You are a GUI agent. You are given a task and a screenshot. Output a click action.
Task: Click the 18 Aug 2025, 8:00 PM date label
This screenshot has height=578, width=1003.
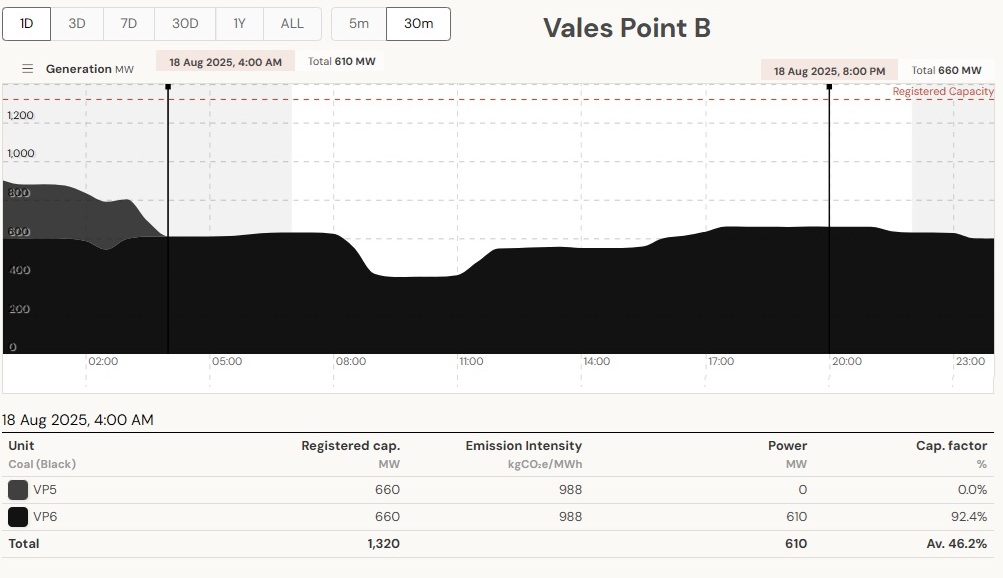[829, 71]
